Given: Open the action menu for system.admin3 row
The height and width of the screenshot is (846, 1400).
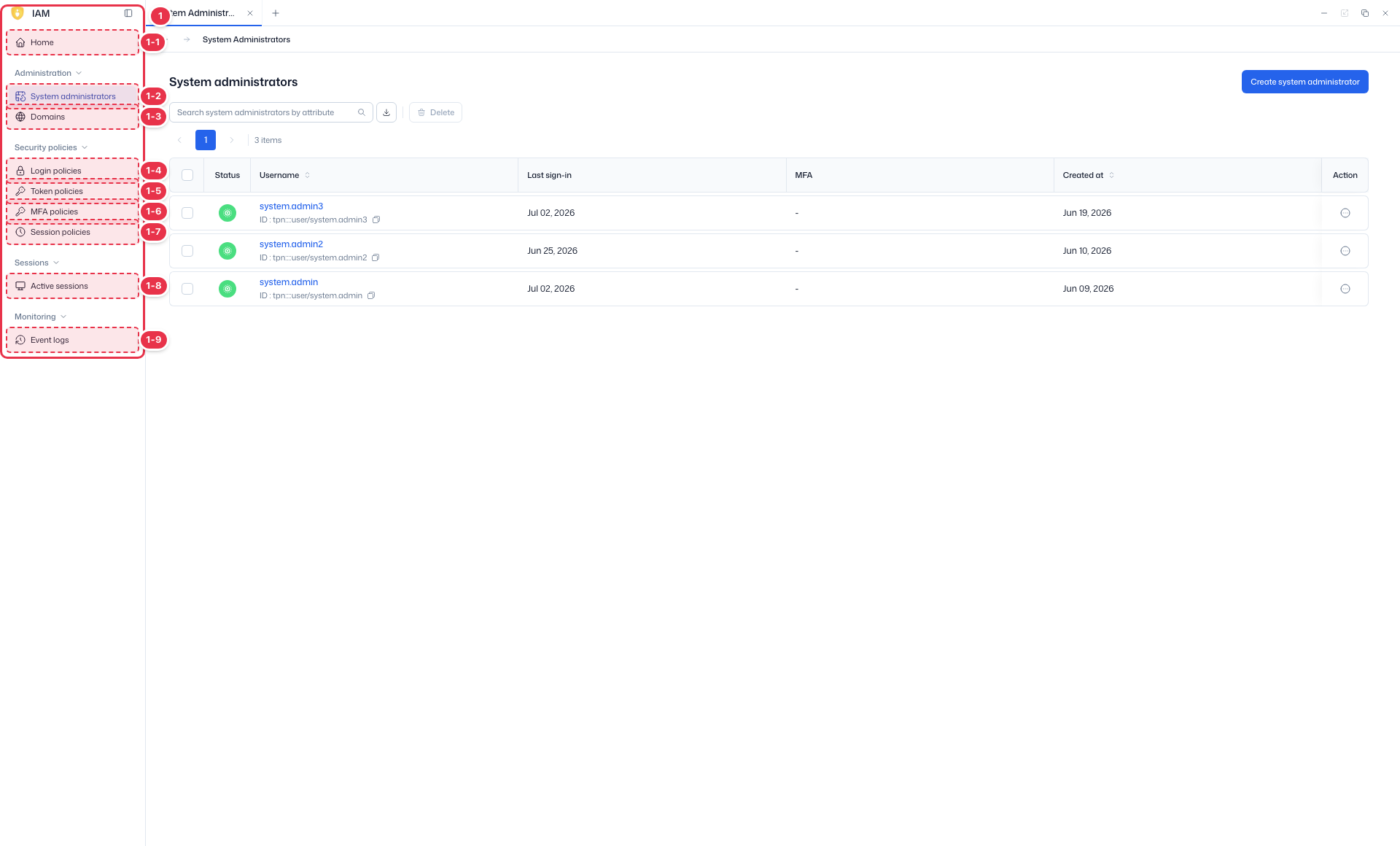Looking at the screenshot, I should [x=1345, y=213].
